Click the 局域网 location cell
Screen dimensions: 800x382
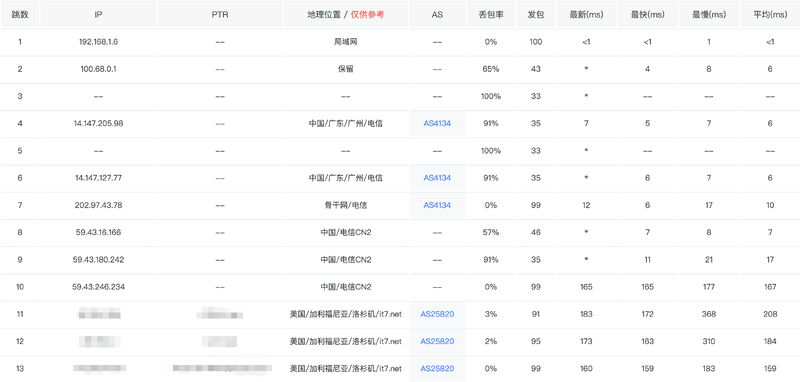346,42
